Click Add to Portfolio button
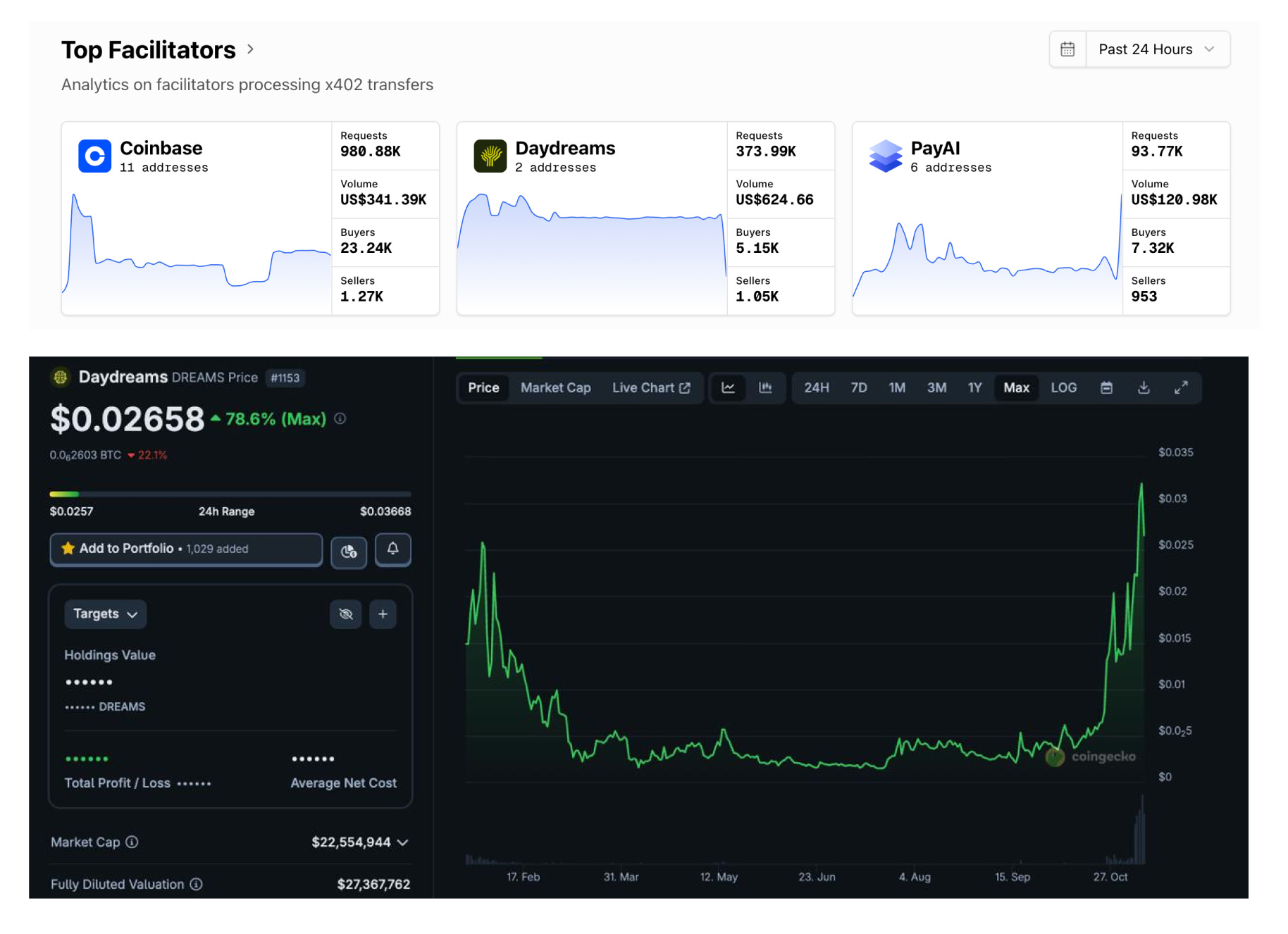This screenshot has height=934, width=1288. [x=186, y=549]
